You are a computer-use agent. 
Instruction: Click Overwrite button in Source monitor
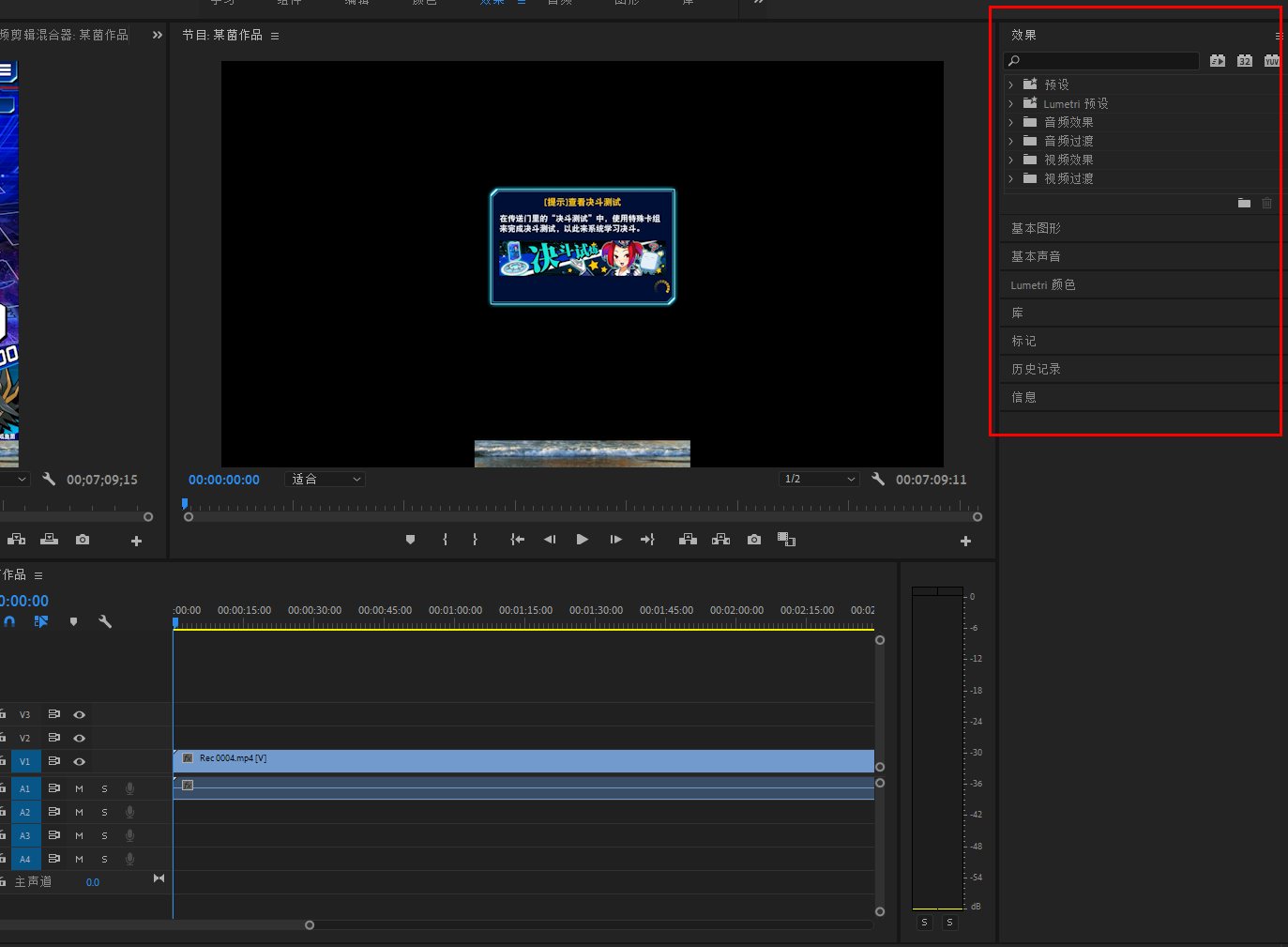(49, 540)
